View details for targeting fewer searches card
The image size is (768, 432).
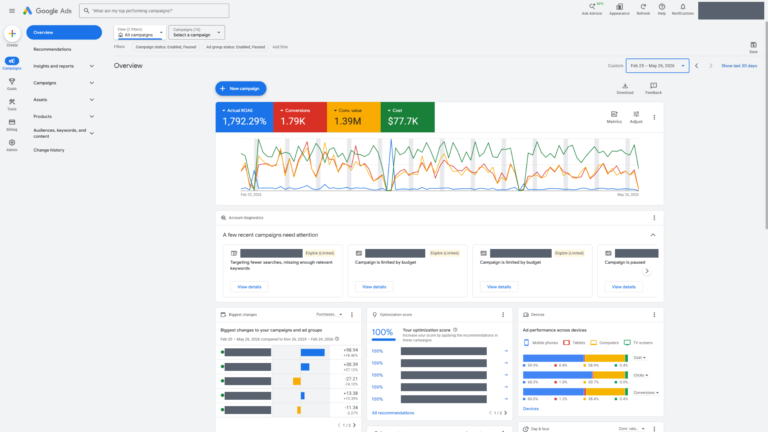click(x=249, y=287)
